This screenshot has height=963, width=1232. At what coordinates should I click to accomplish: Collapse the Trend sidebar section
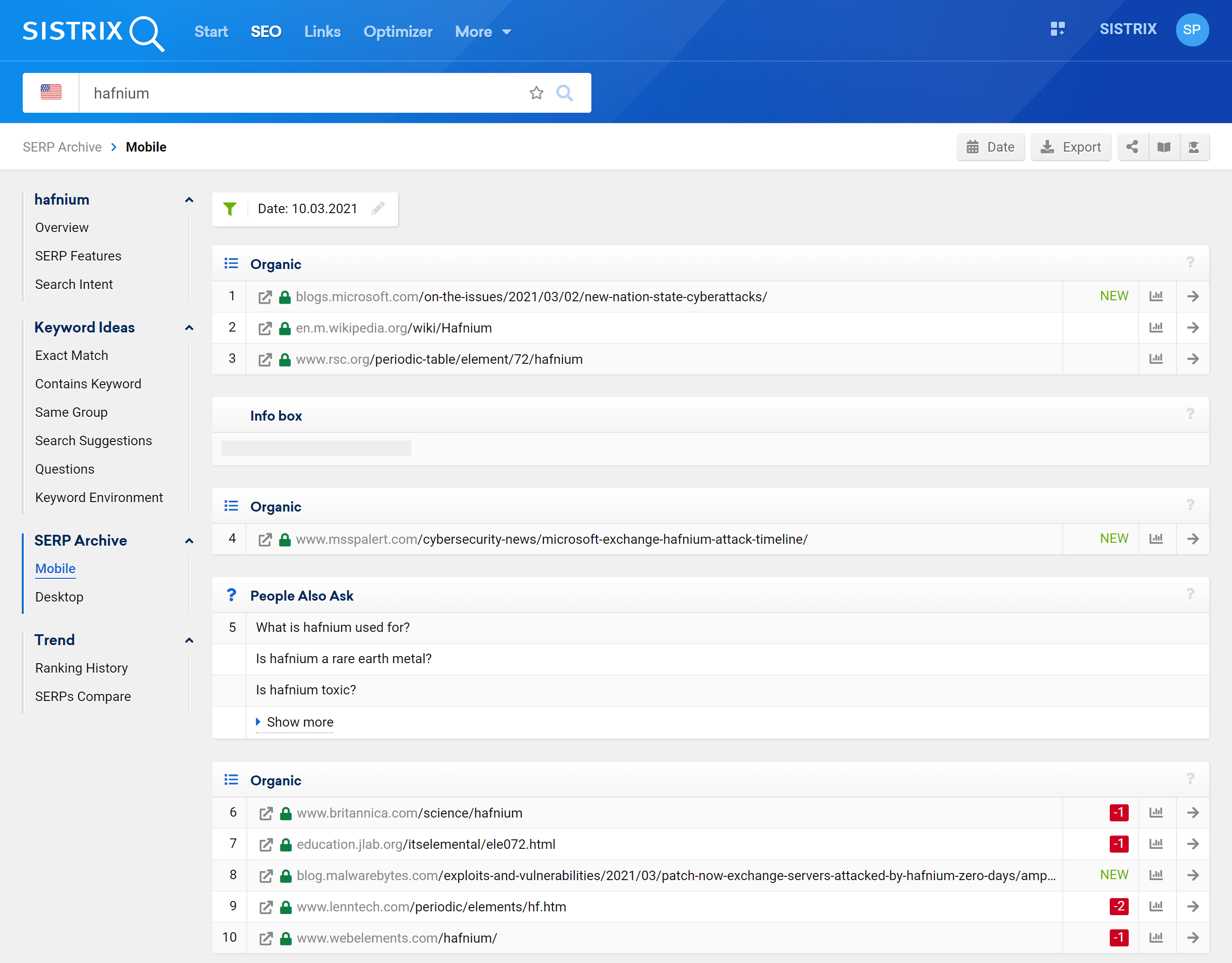click(x=189, y=640)
